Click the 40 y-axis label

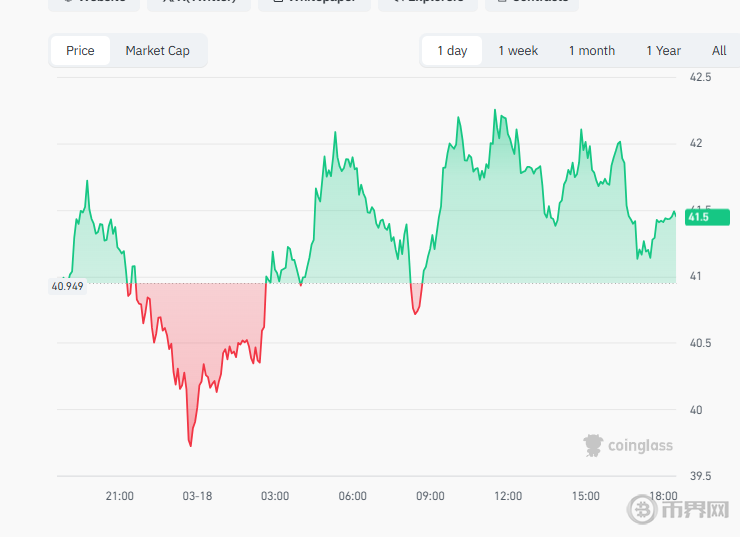[x=696, y=410]
